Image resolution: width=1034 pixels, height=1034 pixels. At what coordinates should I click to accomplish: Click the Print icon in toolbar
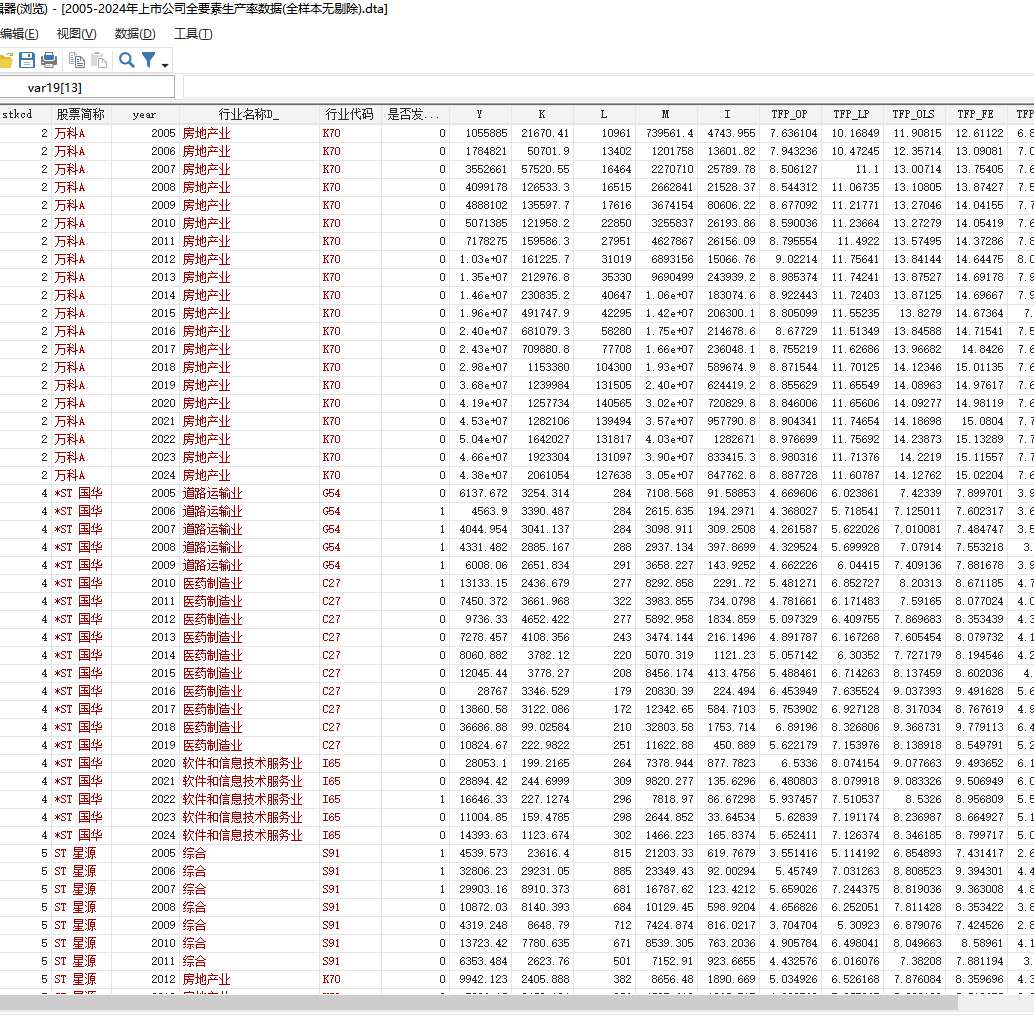pyautogui.click(x=49, y=60)
